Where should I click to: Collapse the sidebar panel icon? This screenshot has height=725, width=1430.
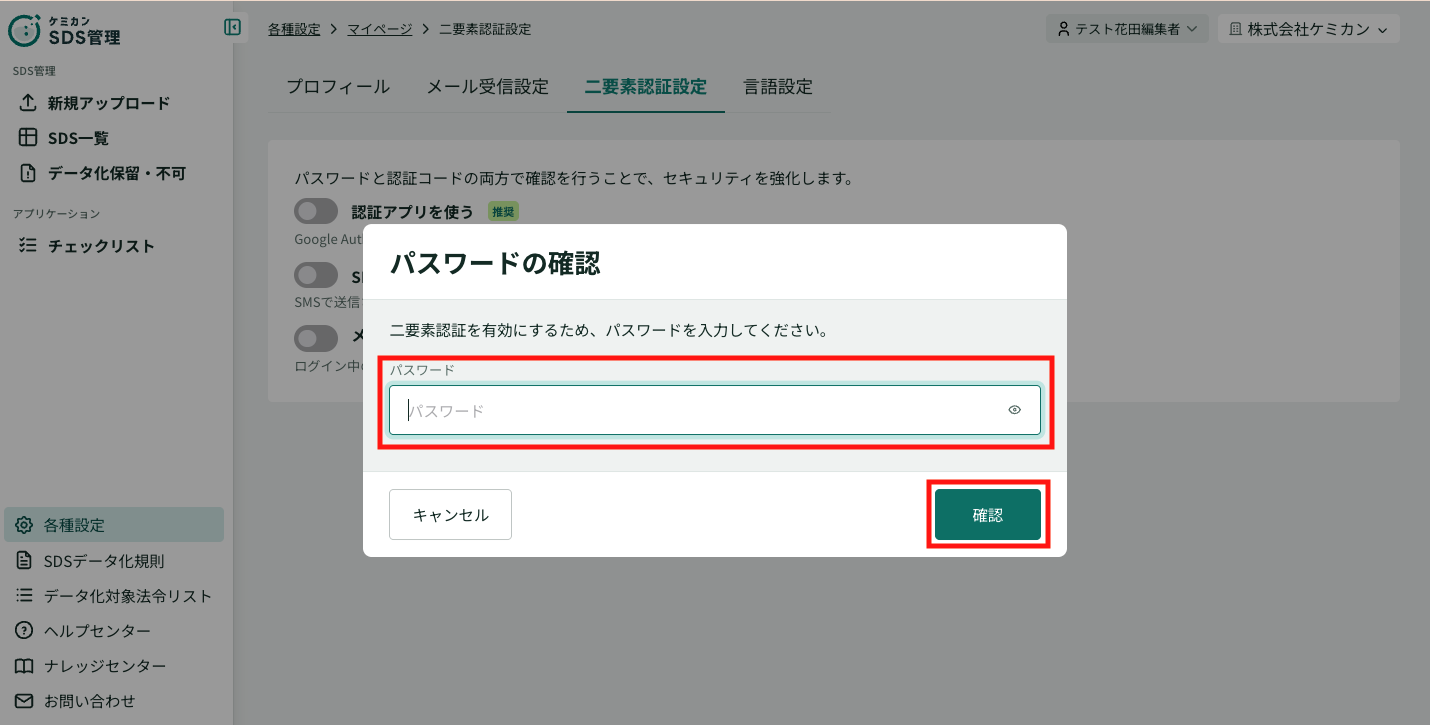click(x=233, y=28)
